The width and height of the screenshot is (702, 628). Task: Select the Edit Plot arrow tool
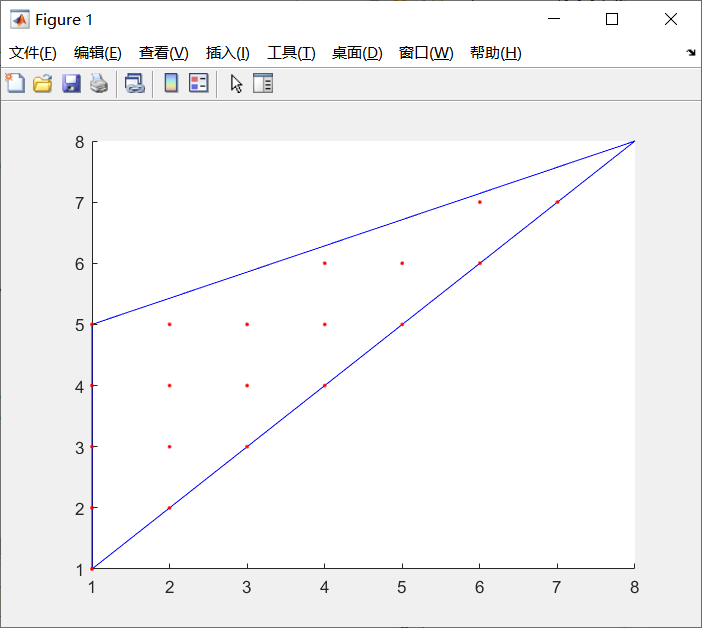(x=236, y=83)
